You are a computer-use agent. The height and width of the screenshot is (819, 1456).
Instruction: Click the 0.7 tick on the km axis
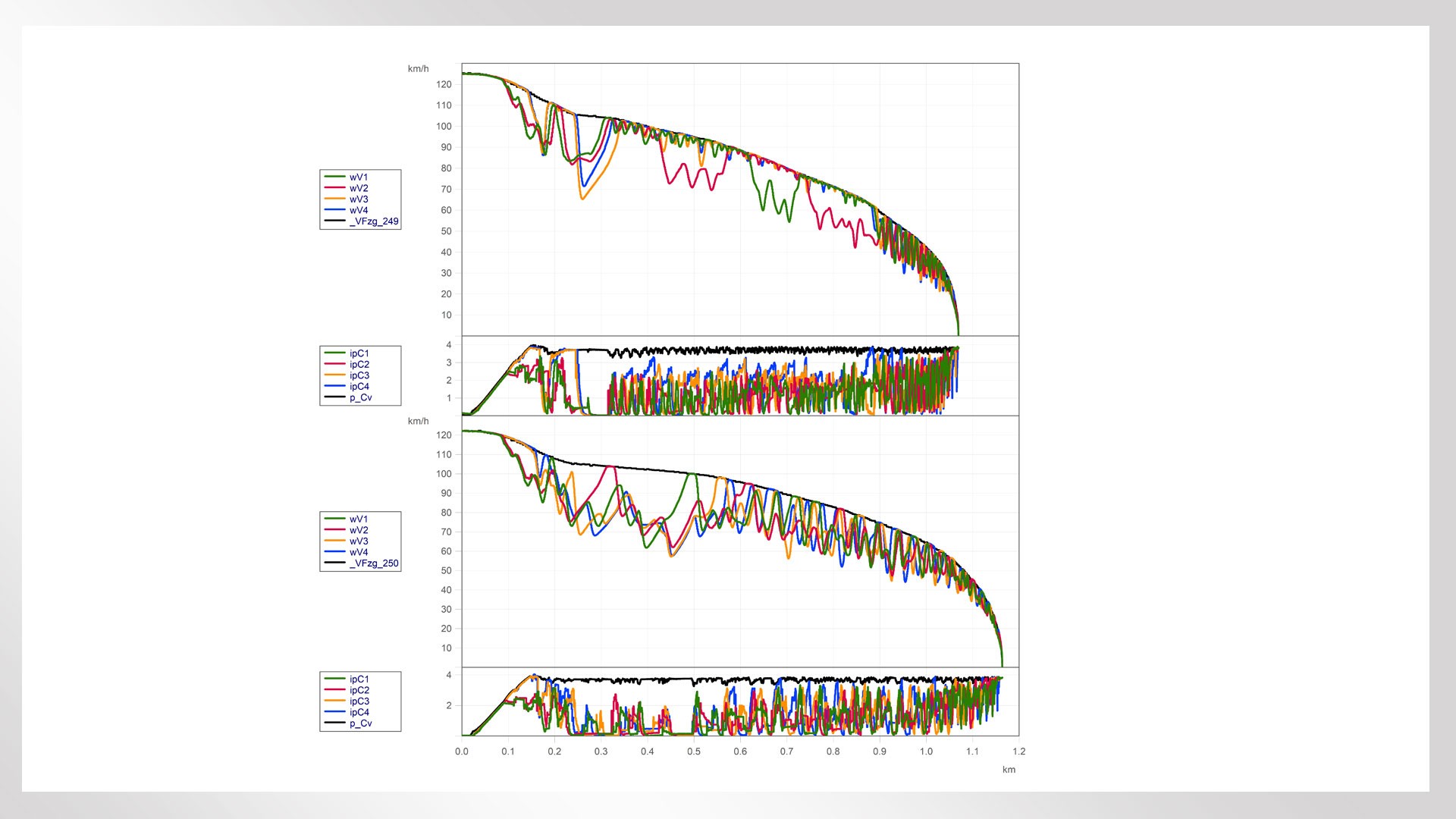[x=786, y=752]
